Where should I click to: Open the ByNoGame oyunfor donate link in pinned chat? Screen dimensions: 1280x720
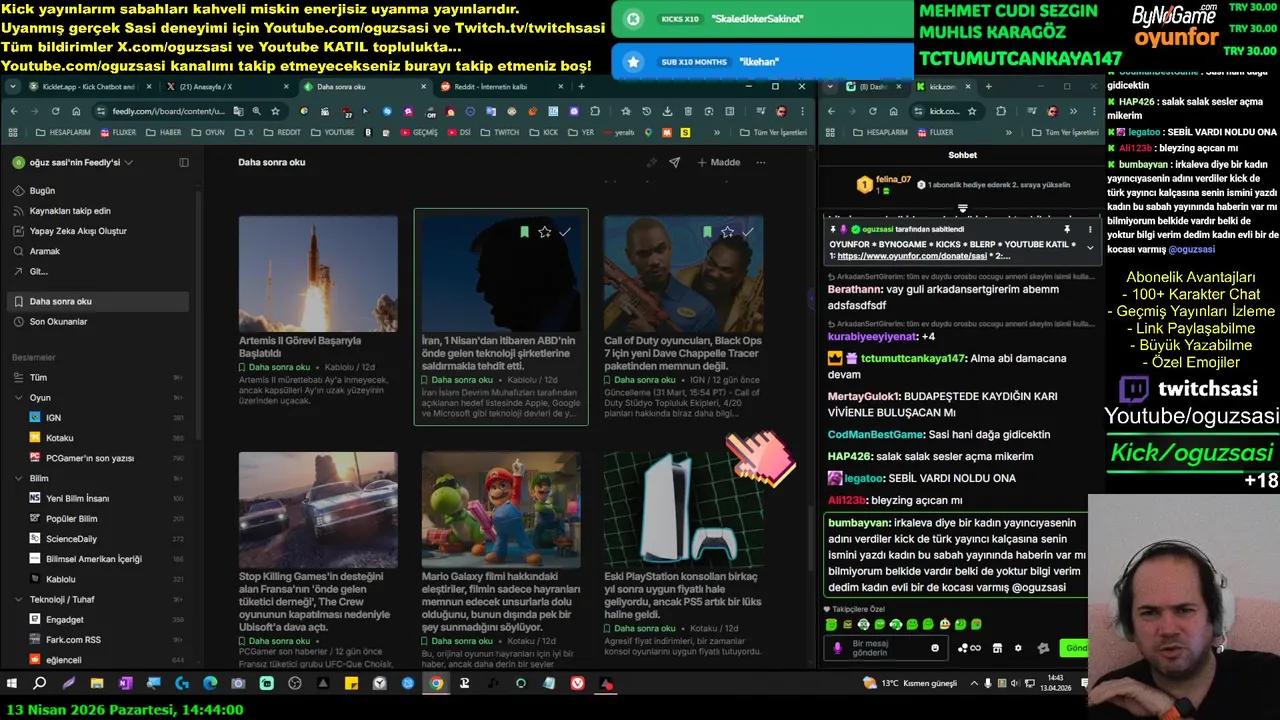(913, 256)
